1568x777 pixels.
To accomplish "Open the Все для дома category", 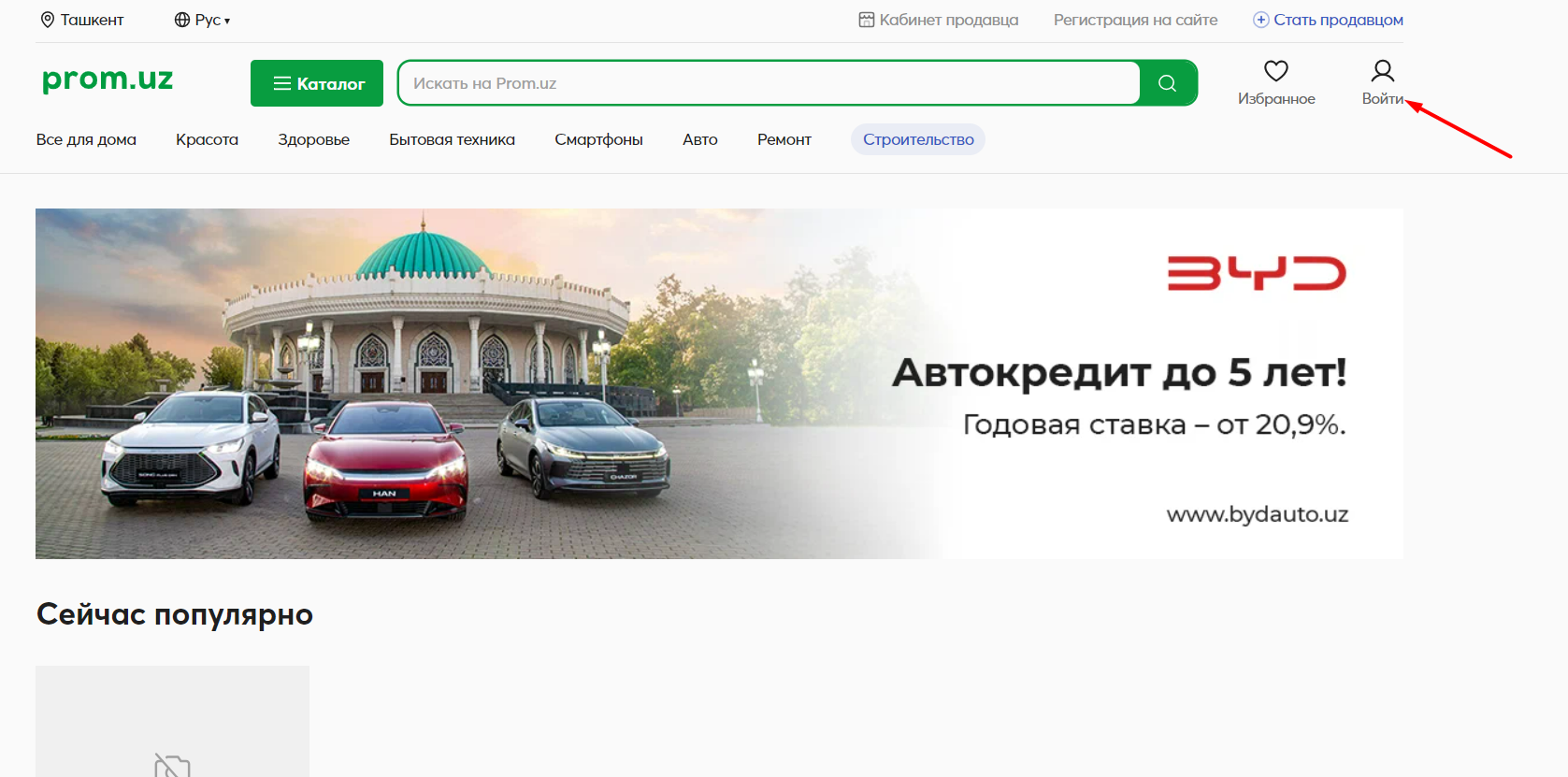I will [x=86, y=139].
